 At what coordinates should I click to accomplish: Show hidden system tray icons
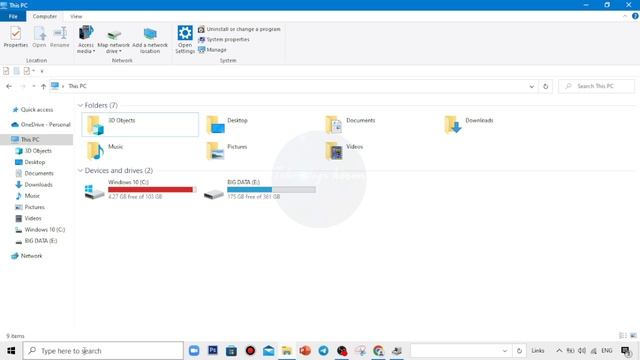(559, 351)
